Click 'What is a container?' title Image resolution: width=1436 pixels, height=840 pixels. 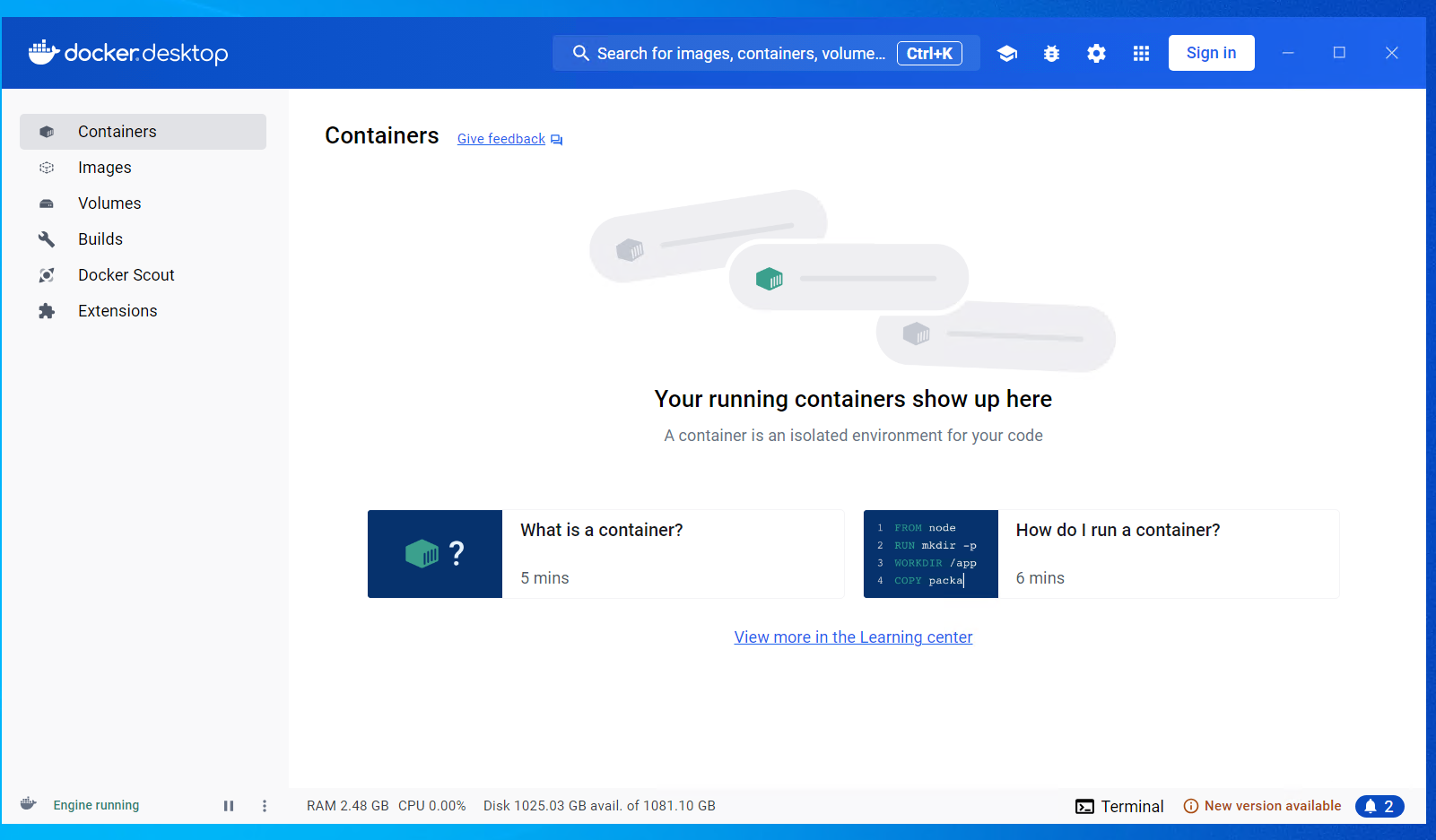[602, 530]
